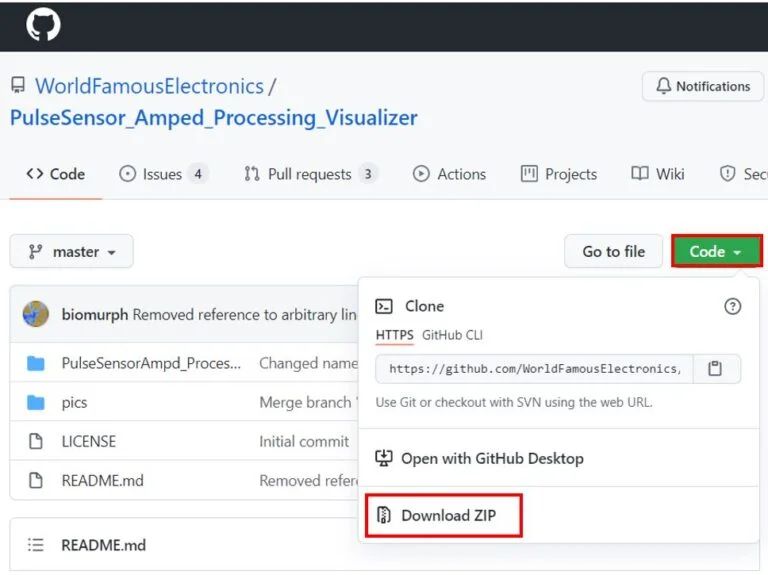
Task: Open the PulseSensorAmpd_Proces... folder
Action: (151, 363)
